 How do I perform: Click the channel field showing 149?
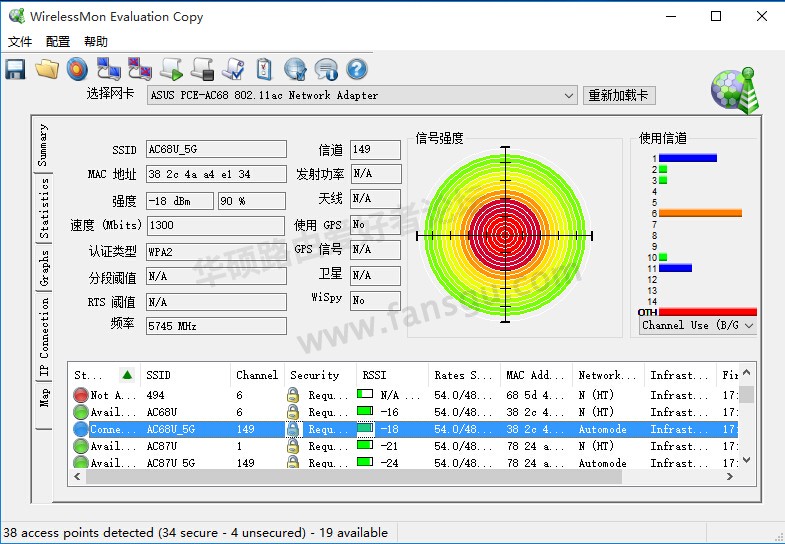(x=375, y=149)
